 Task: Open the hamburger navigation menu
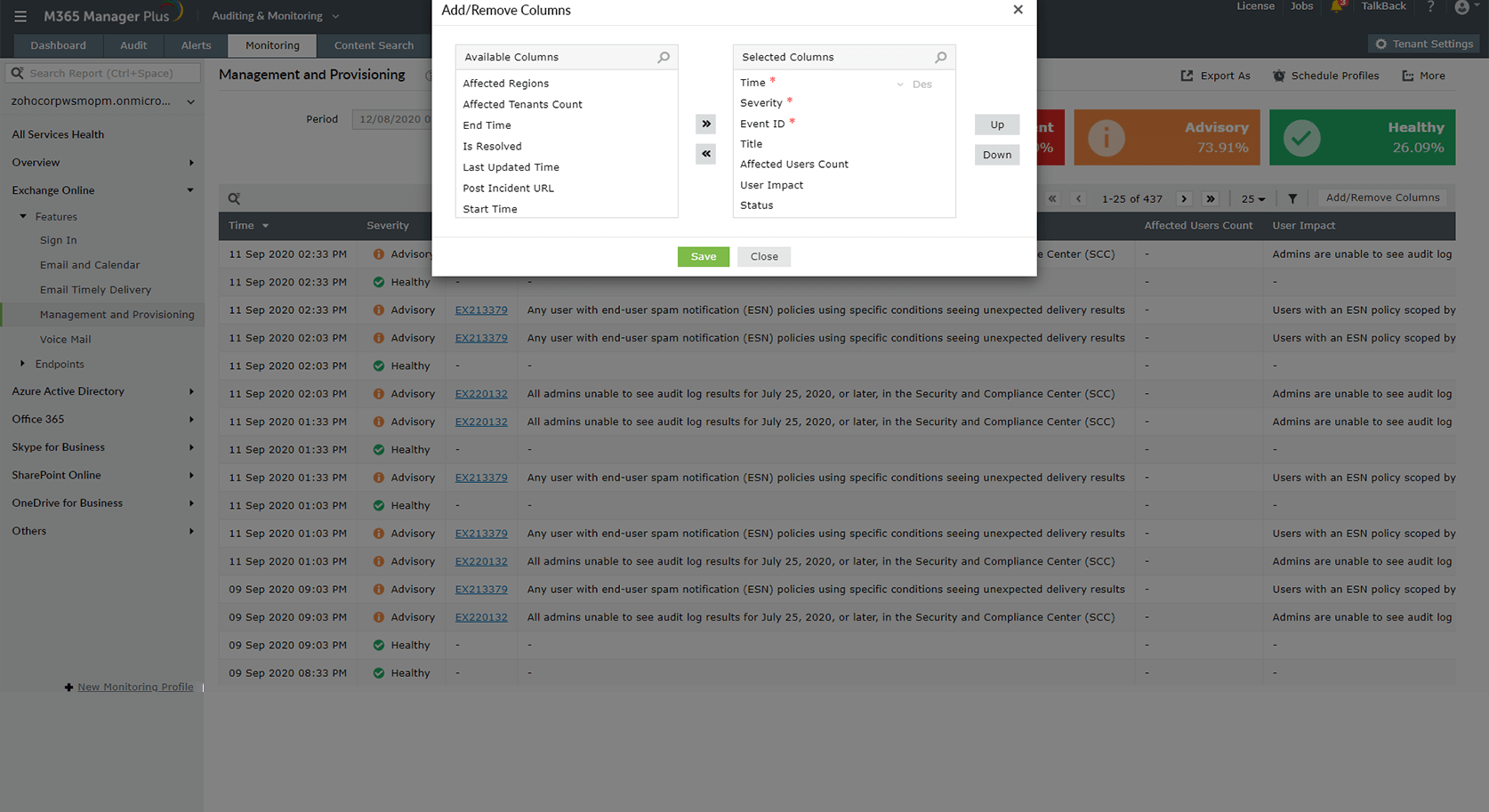point(20,16)
